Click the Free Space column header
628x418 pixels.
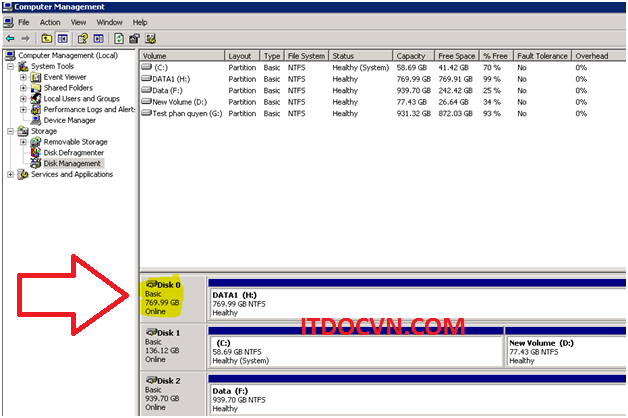tap(457, 56)
